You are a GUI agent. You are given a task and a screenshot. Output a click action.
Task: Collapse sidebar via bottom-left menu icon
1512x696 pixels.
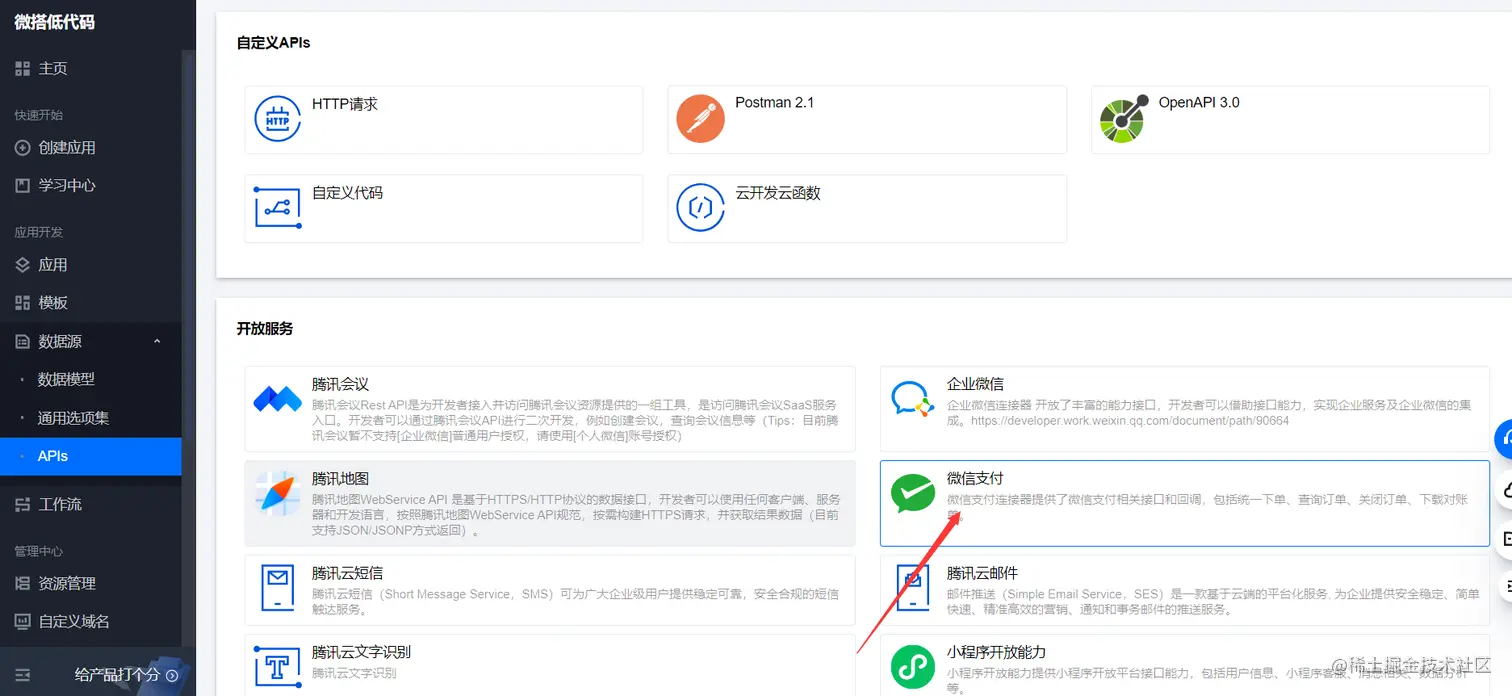[x=23, y=675]
